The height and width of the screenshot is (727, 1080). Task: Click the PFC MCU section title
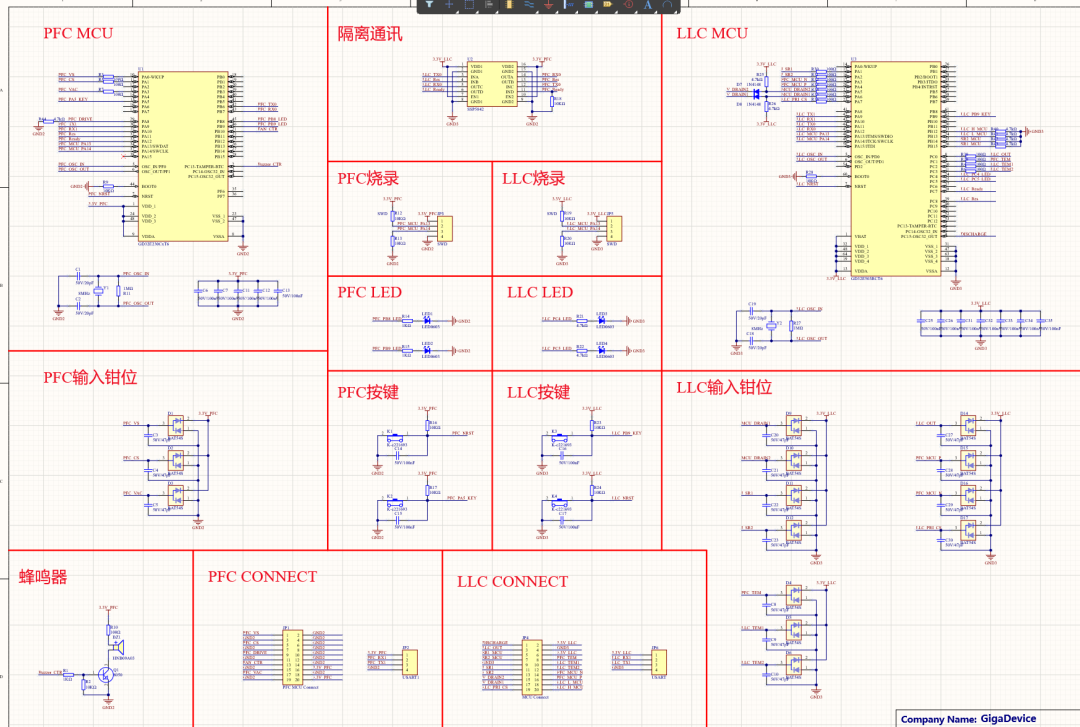point(78,33)
